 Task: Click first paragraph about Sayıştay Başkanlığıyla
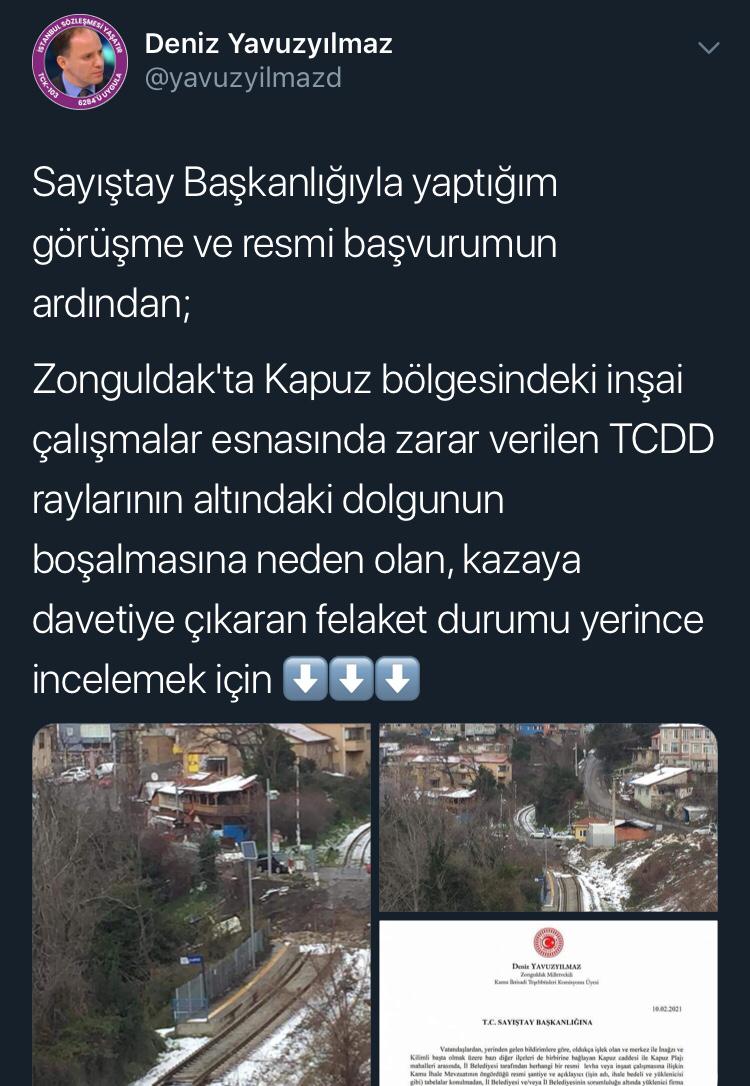click(294, 243)
